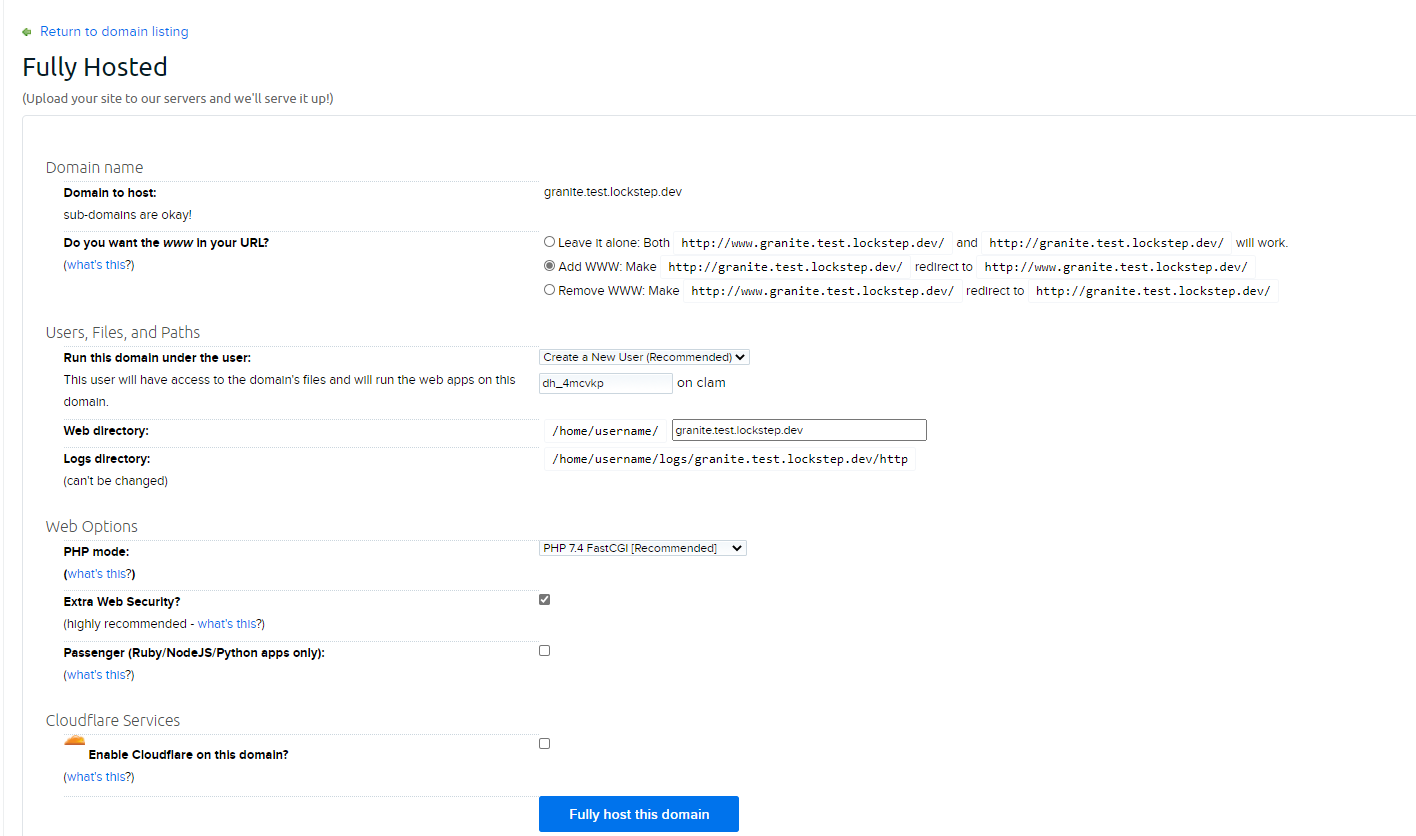
Task: Click the Return to domain listing link
Action: pos(113,31)
